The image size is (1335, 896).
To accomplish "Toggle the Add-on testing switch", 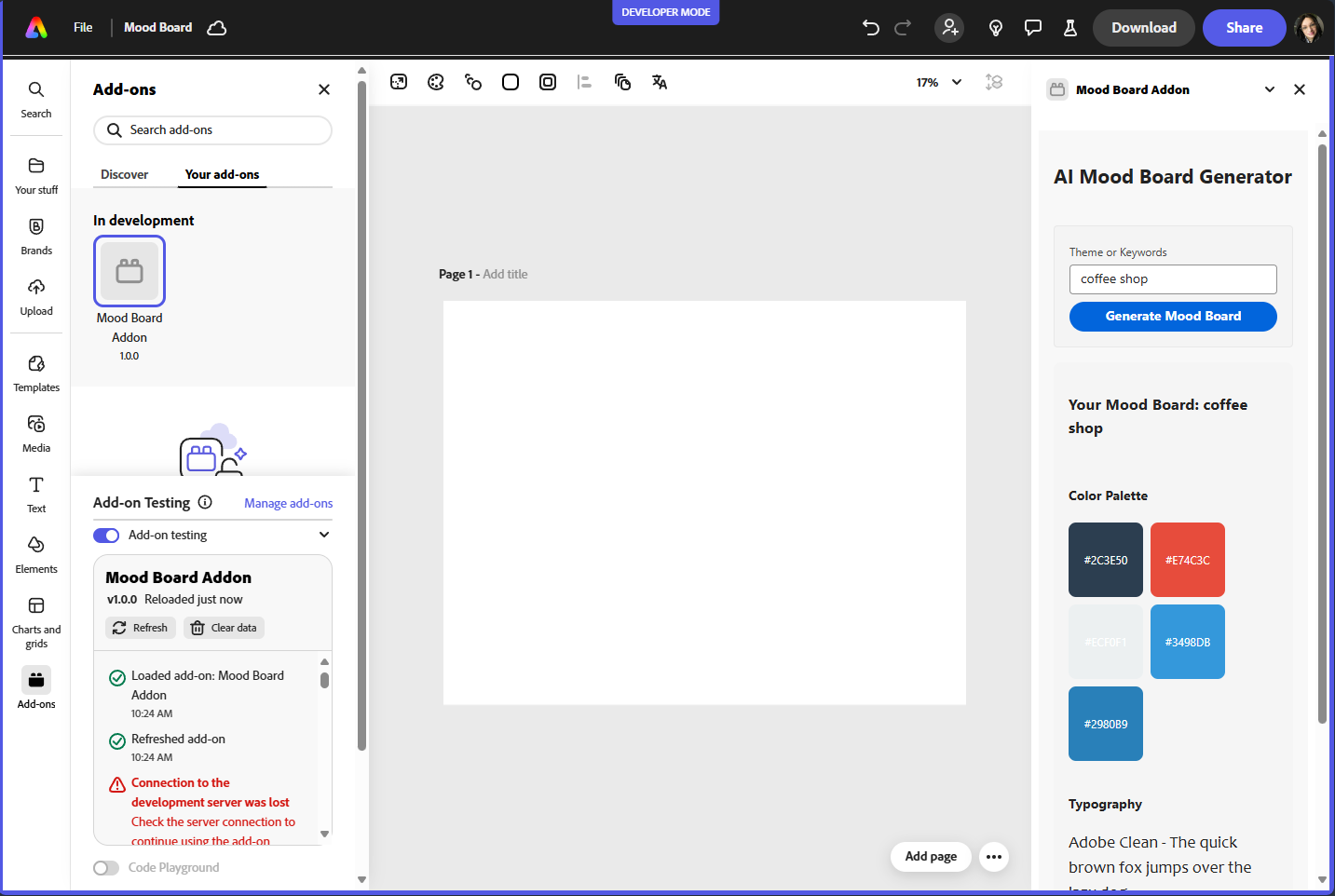I will pyautogui.click(x=106, y=536).
